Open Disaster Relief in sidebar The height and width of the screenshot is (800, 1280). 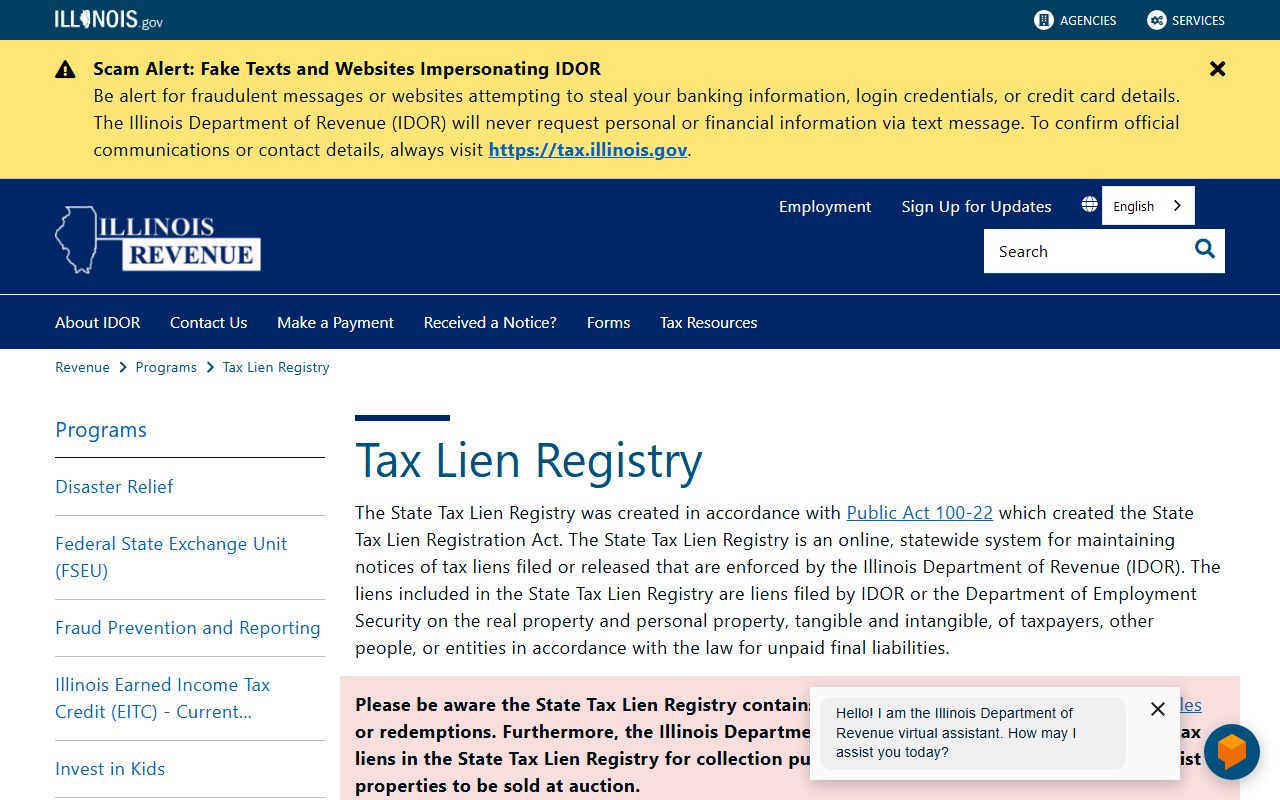click(114, 487)
